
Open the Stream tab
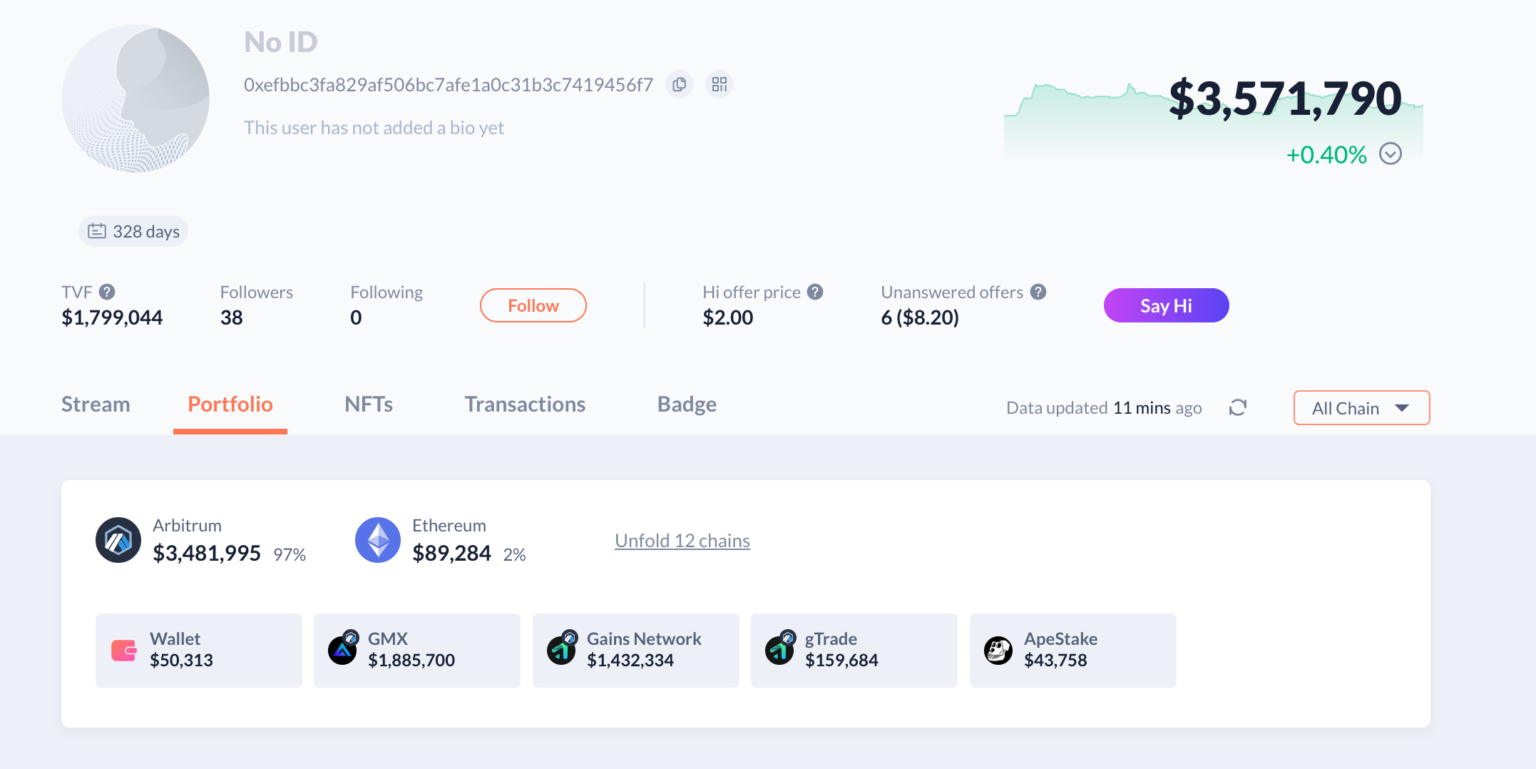click(96, 404)
